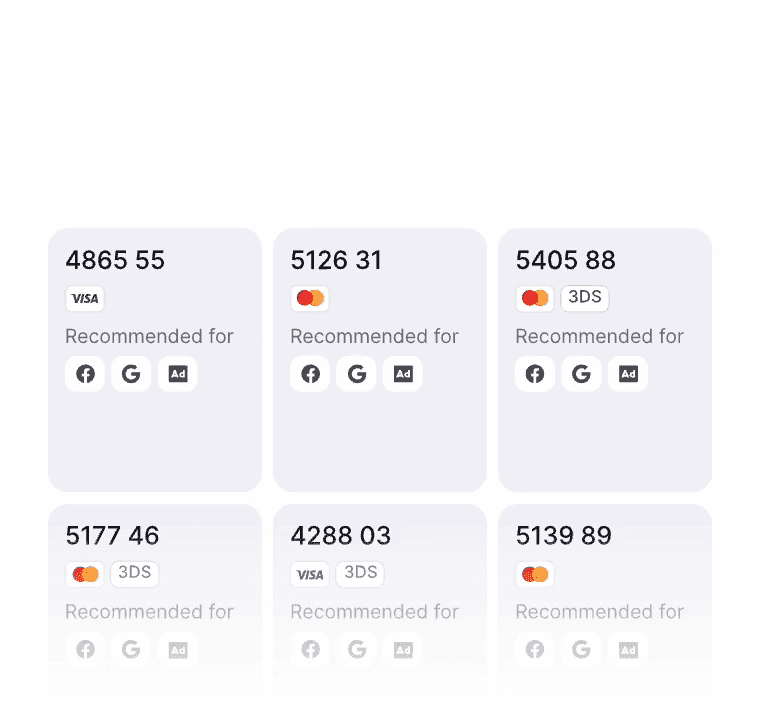Click Google icon on card 5405 88
760x720 pixels.
(581, 374)
